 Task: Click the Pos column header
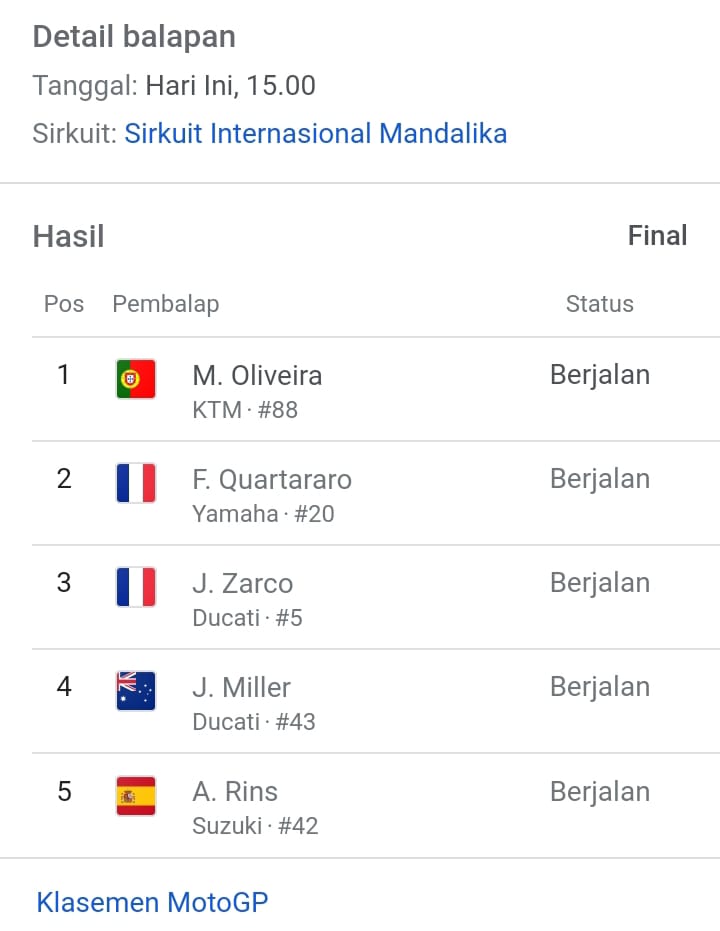coord(64,304)
